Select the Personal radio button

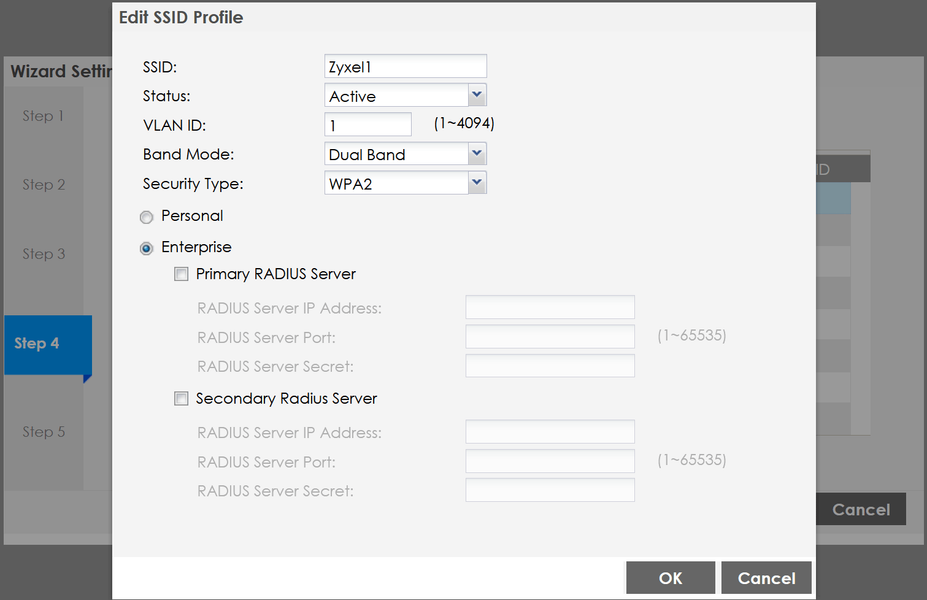coord(147,217)
